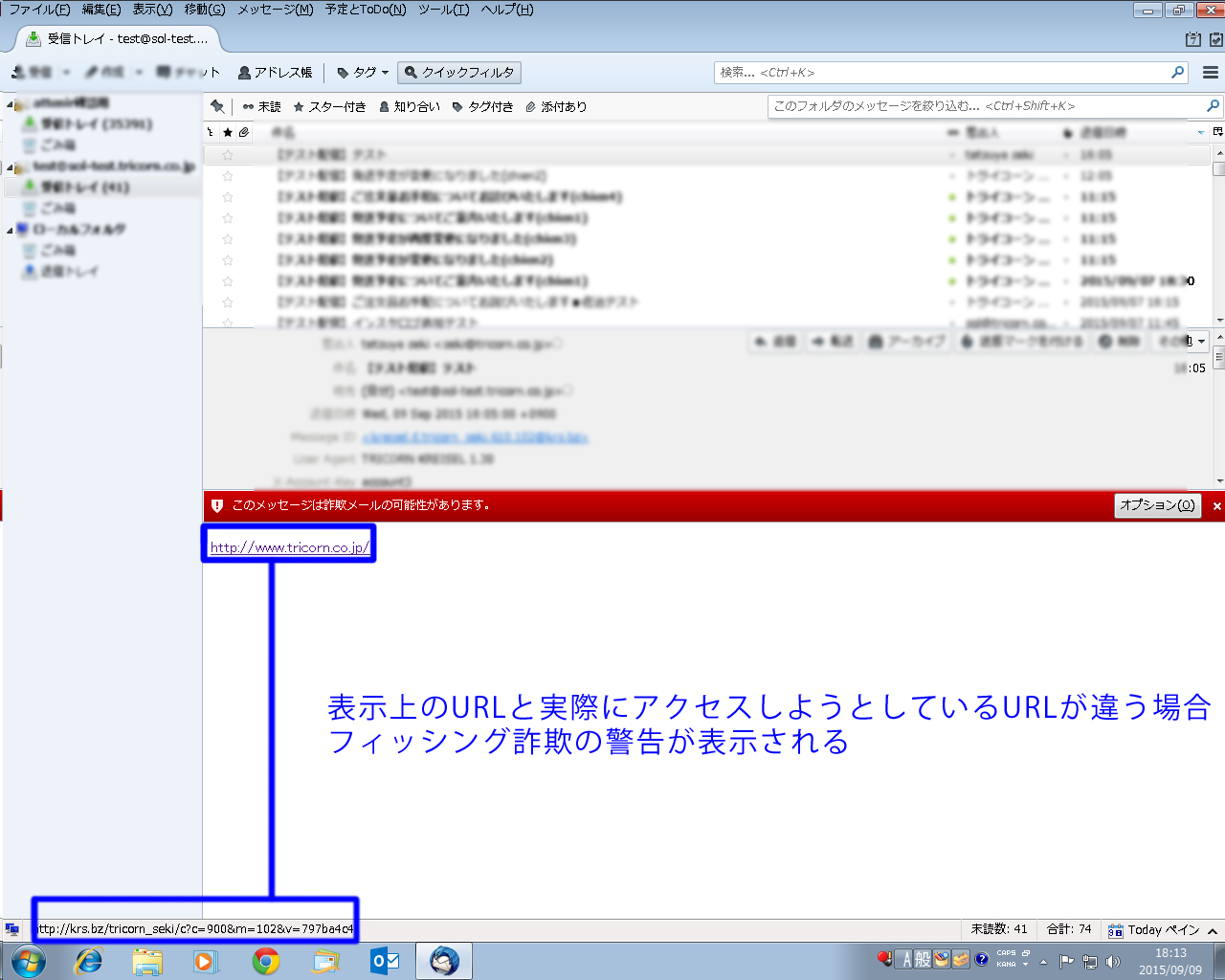Open Thunderbird icon in the taskbar

[x=444, y=961]
